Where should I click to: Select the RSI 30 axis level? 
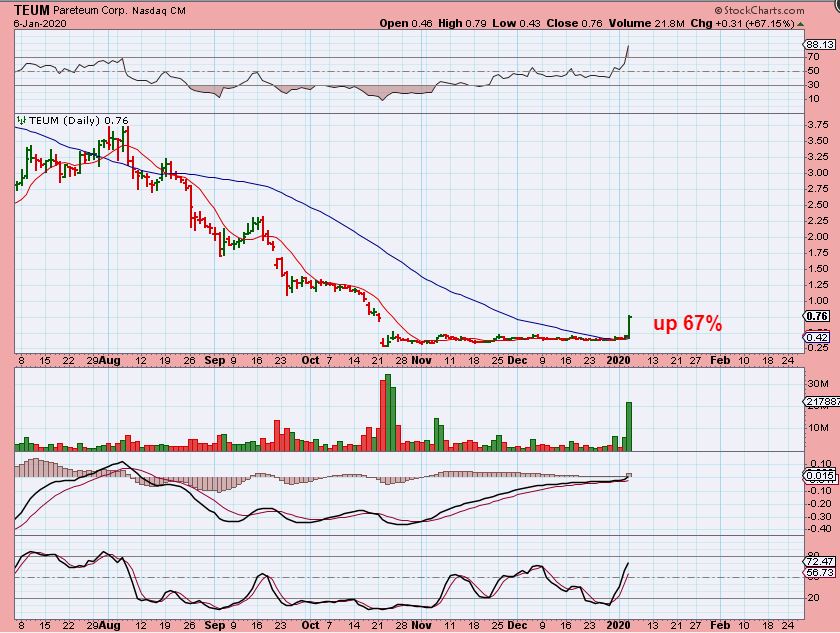click(x=813, y=85)
